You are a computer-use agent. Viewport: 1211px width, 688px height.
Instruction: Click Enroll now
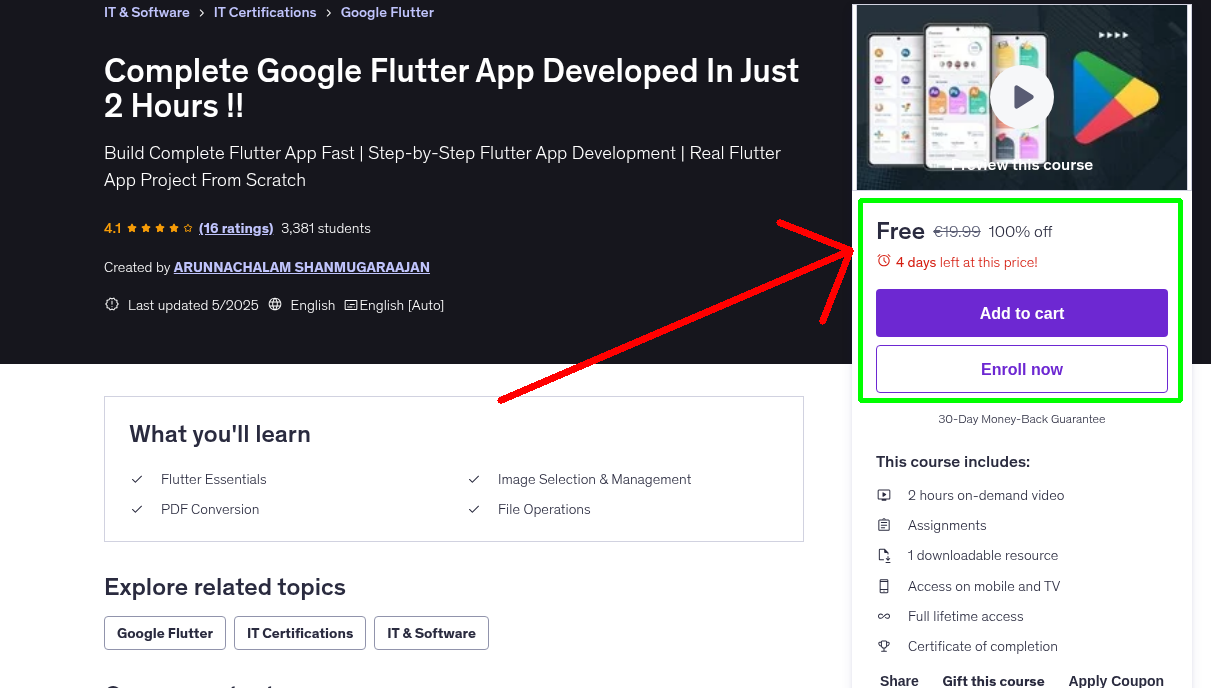[1021, 368]
